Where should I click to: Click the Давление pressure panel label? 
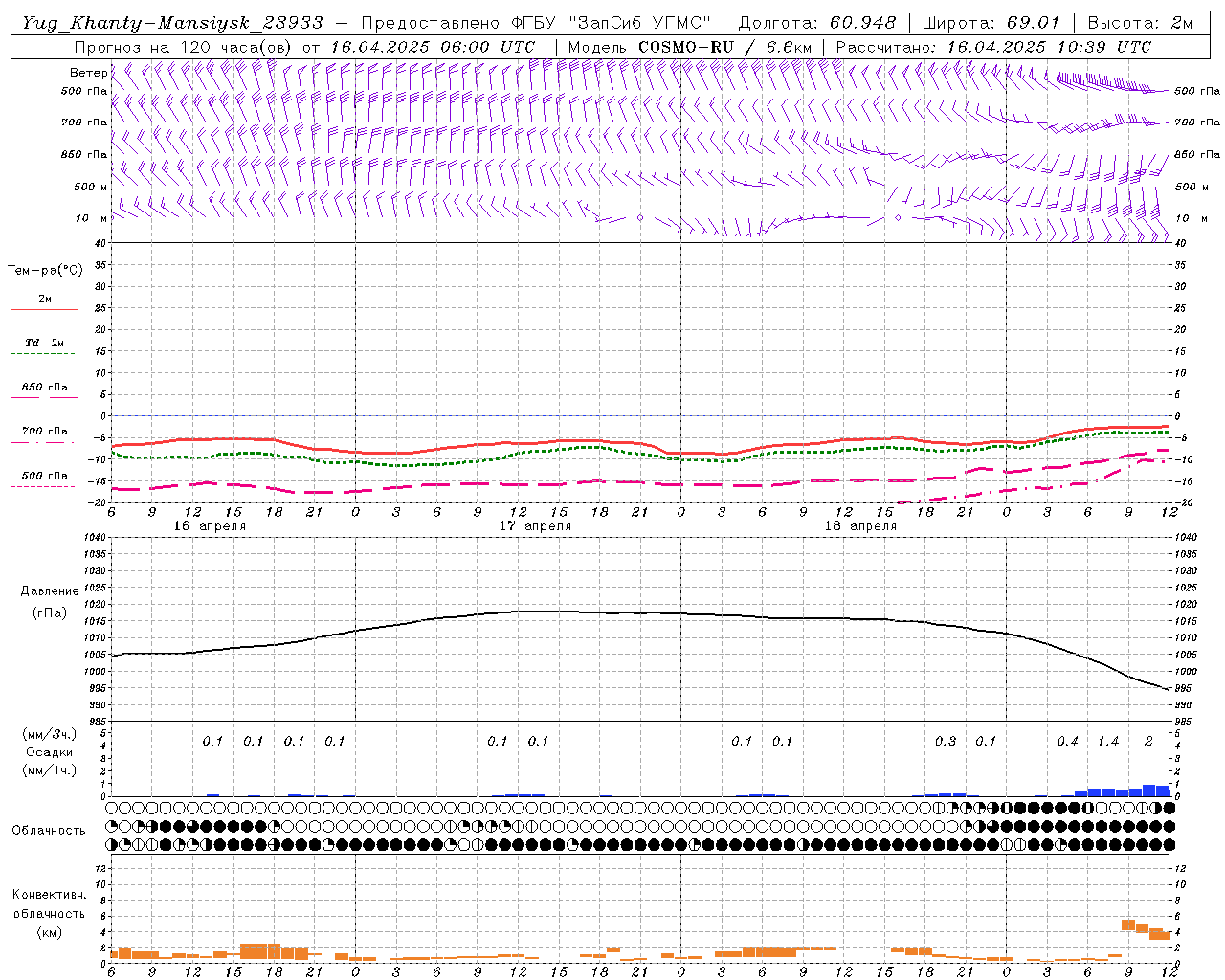(x=50, y=591)
